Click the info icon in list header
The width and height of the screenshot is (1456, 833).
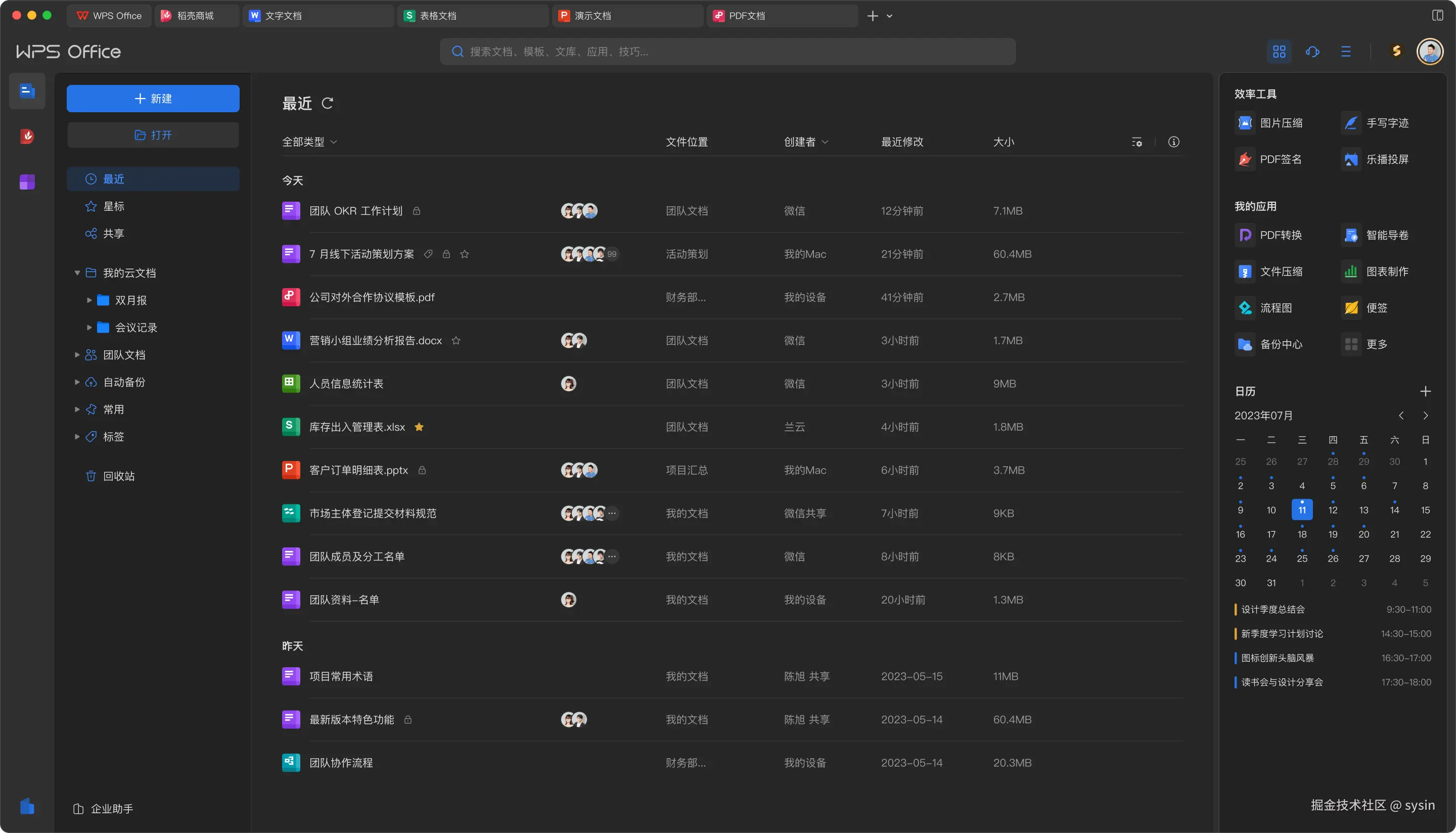[x=1173, y=142]
